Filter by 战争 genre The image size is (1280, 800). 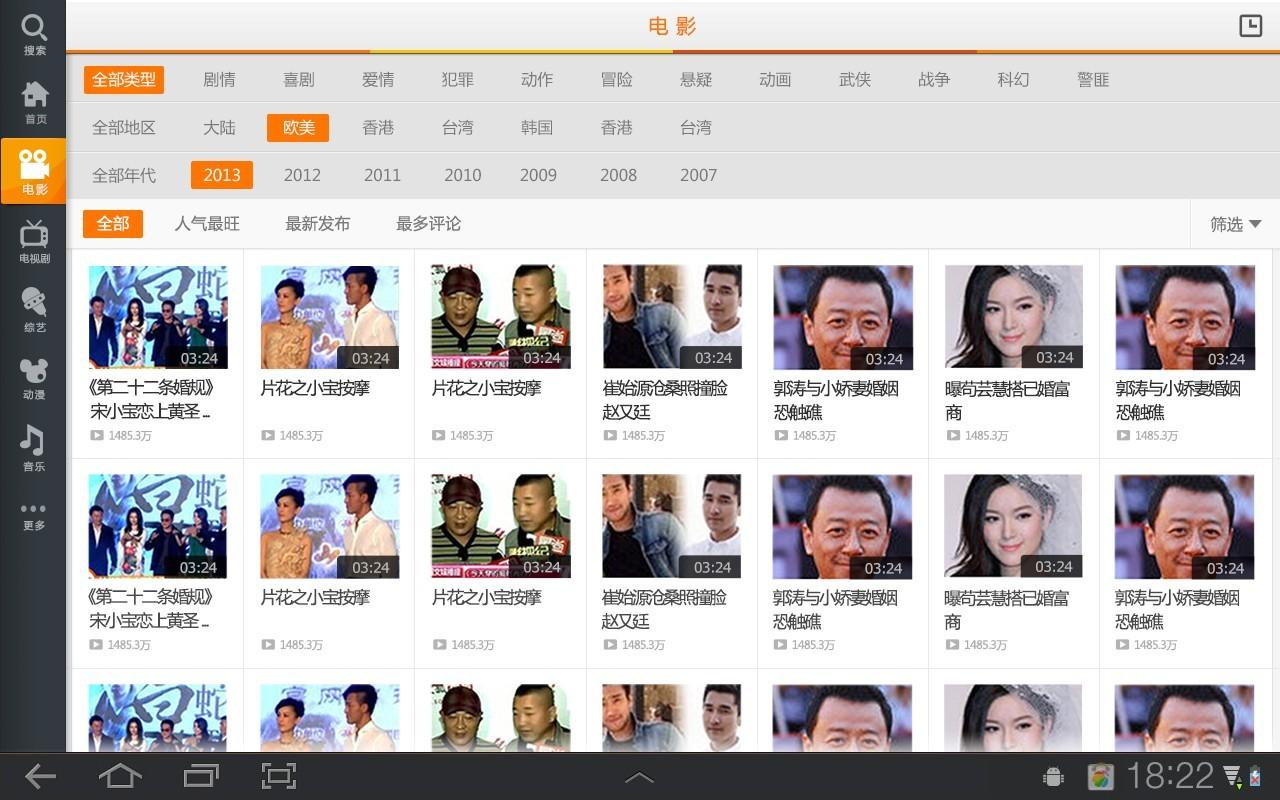(934, 79)
